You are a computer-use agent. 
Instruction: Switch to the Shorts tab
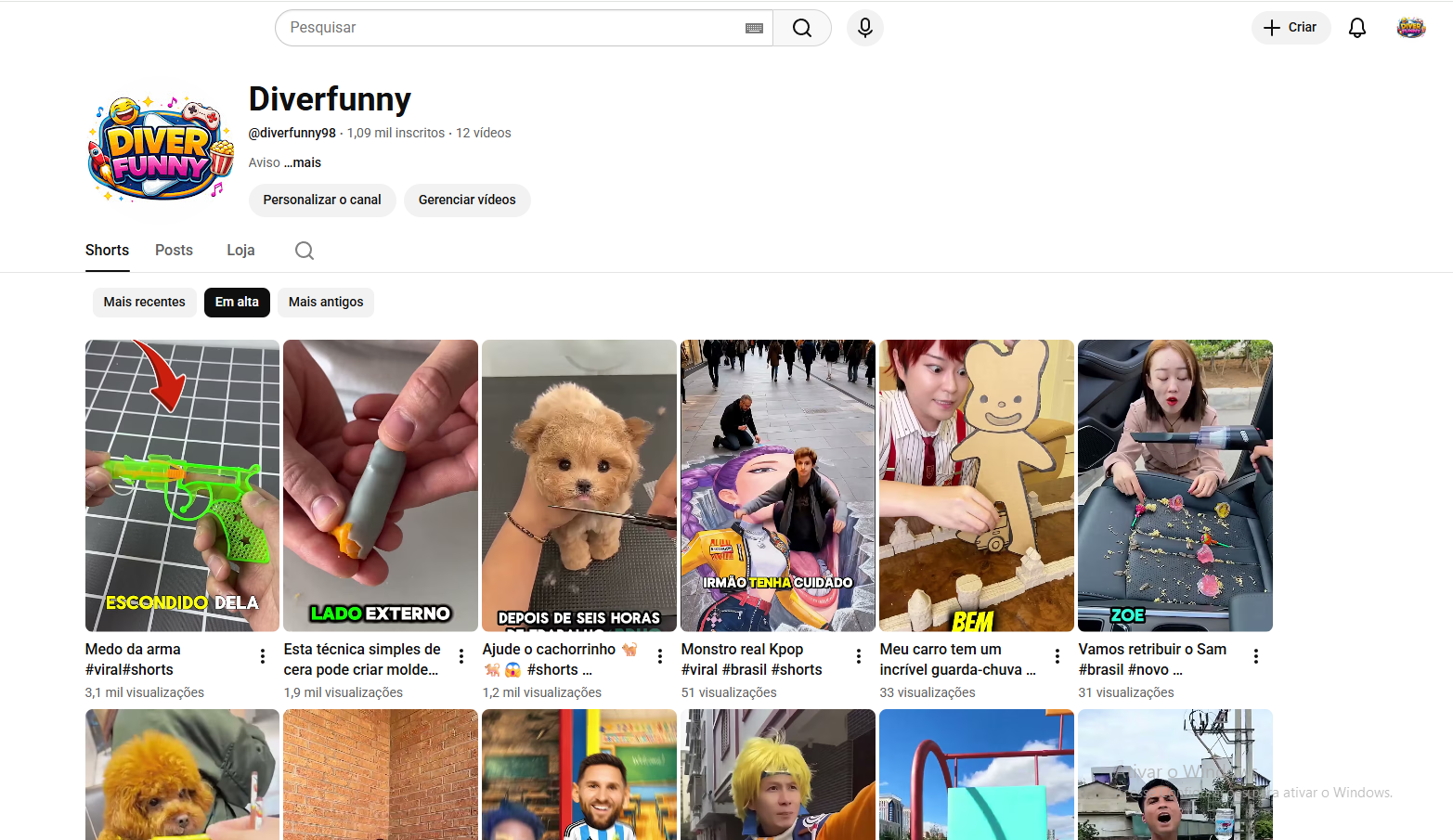pos(107,251)
